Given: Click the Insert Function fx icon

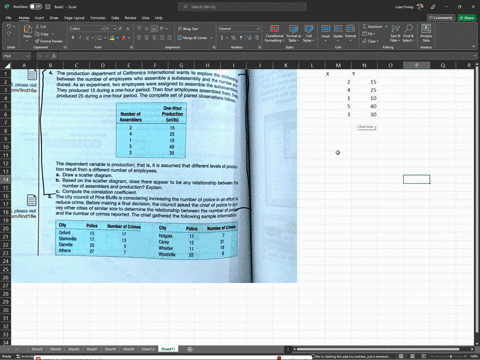Looking at the screenshot, I should 54,56.
